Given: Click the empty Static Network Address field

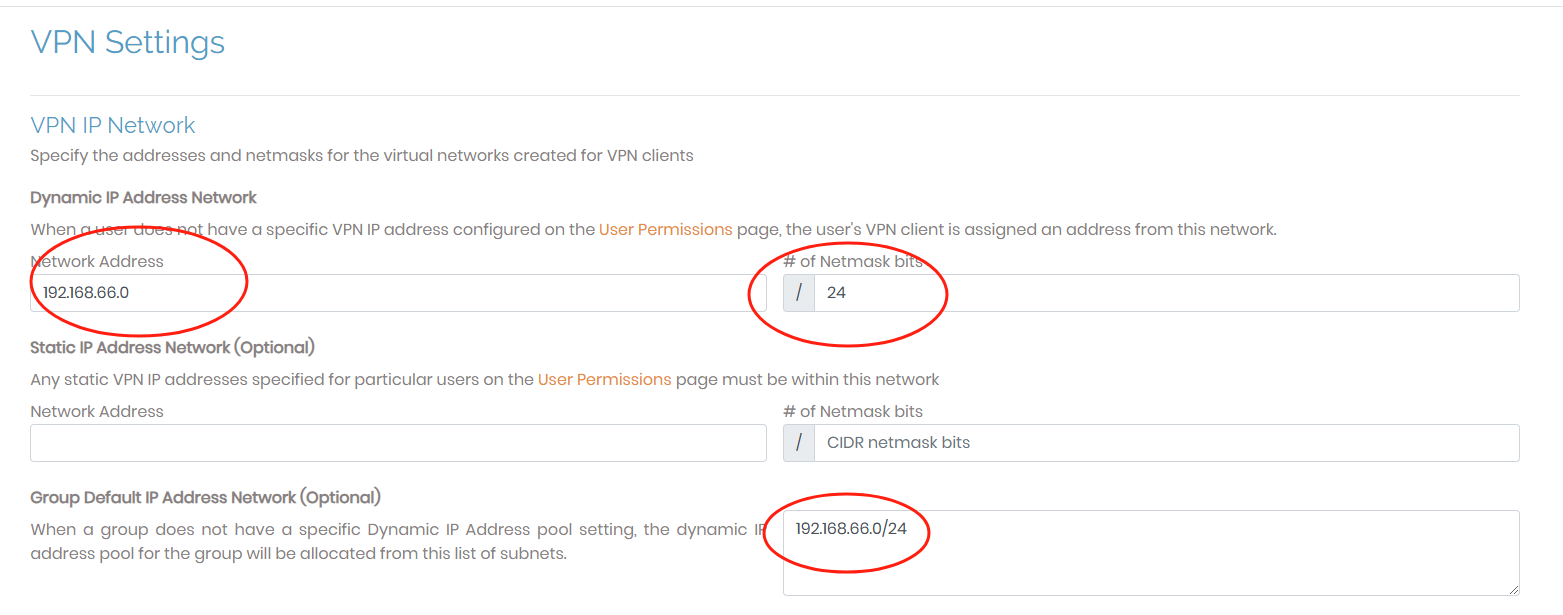Looking at the screenshot, I should point(398,443).
